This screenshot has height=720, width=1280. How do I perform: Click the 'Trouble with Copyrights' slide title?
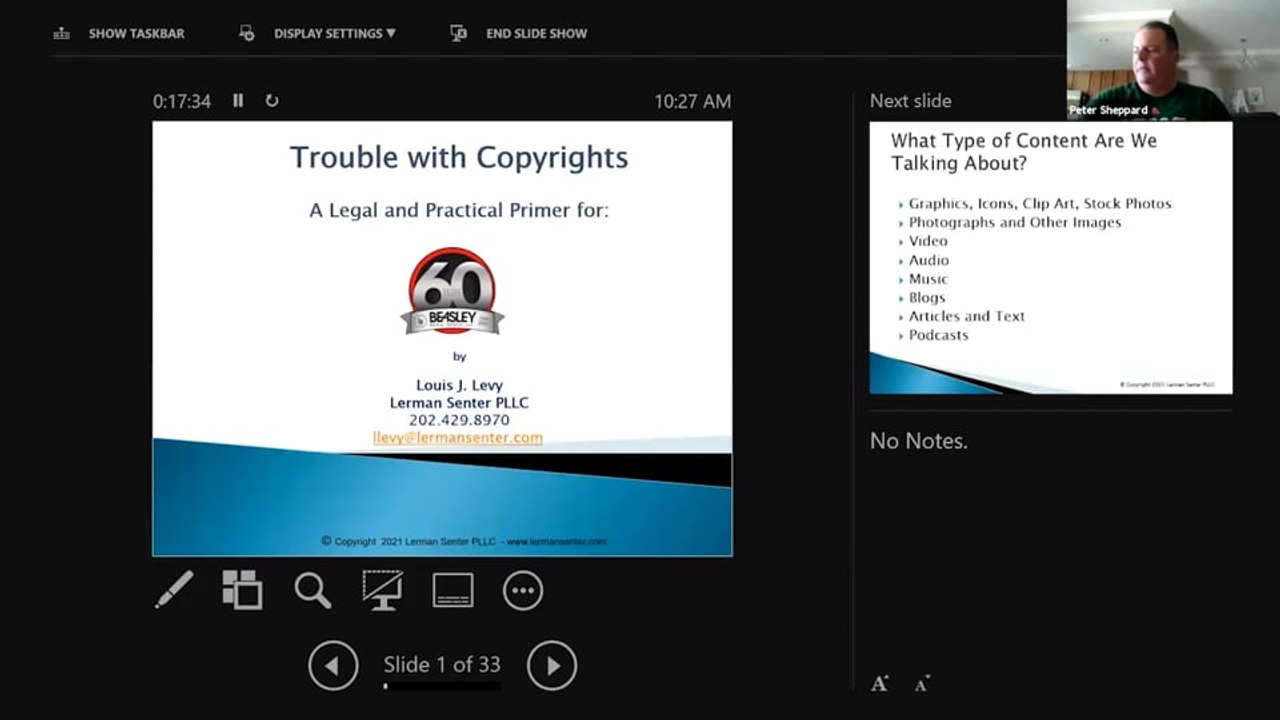point(459,157)
